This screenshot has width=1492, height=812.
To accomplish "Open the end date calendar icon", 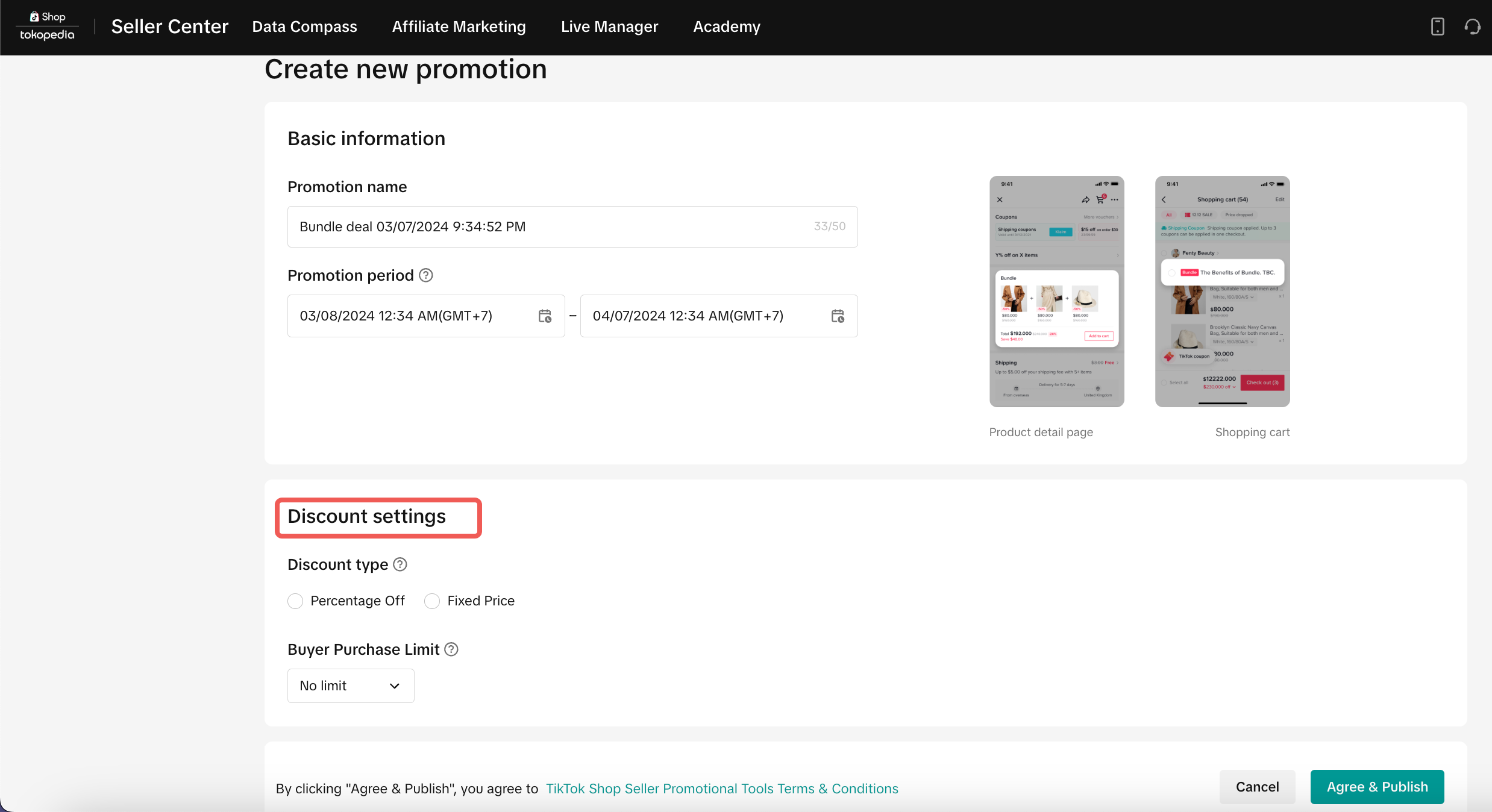I will pos(838,316).
